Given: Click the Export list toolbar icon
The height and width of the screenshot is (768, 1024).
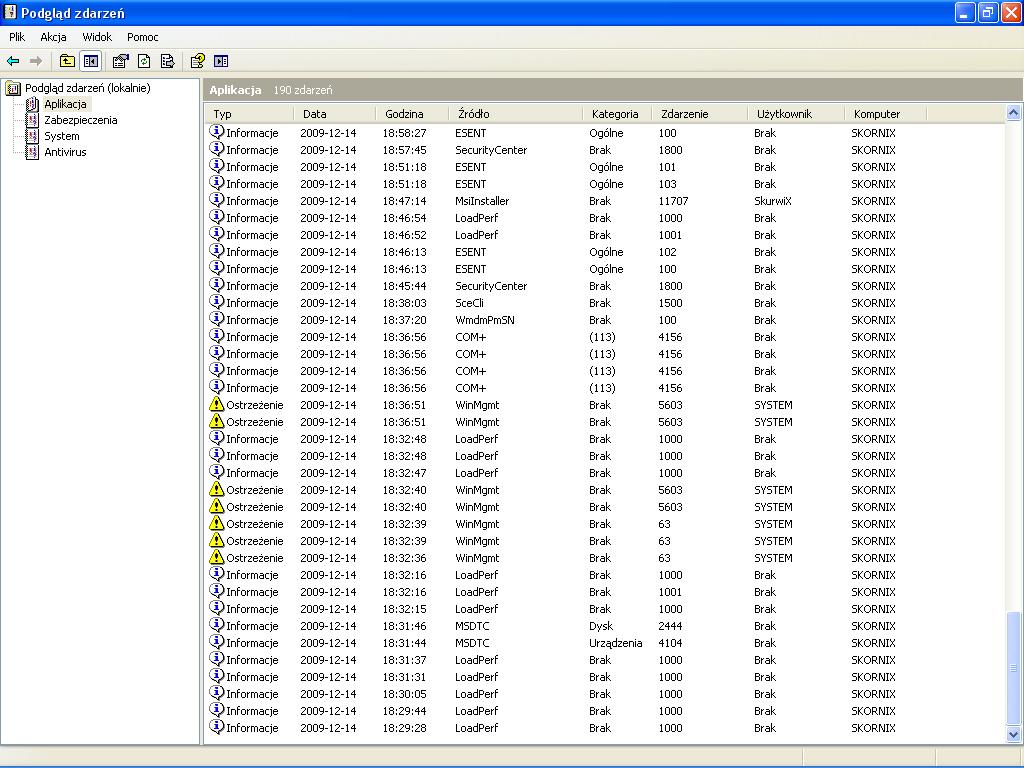Looking at the screenshot, I should tap(168, 61).
